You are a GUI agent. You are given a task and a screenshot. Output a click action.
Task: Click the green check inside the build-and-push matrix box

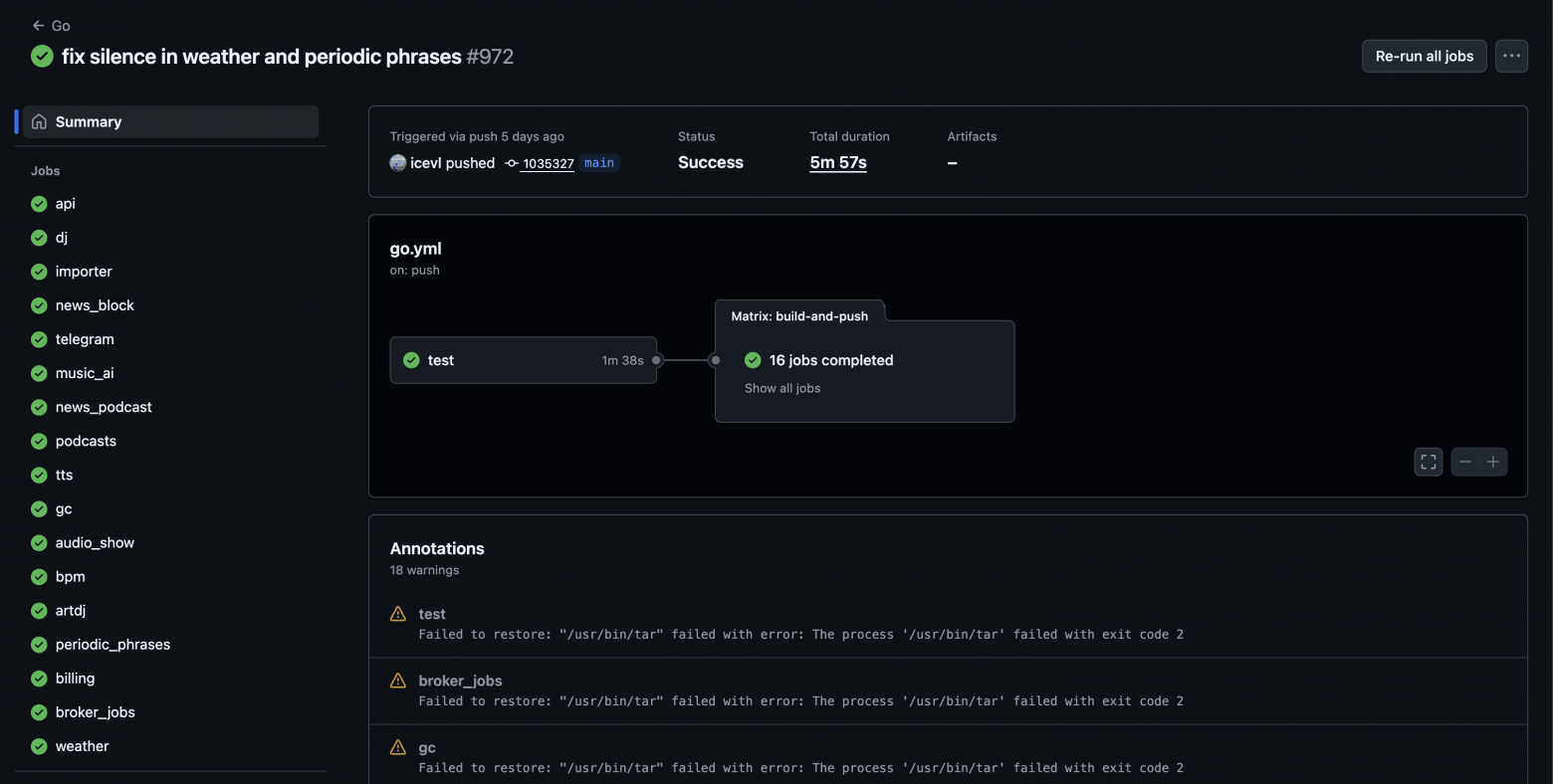click(753, 360)
